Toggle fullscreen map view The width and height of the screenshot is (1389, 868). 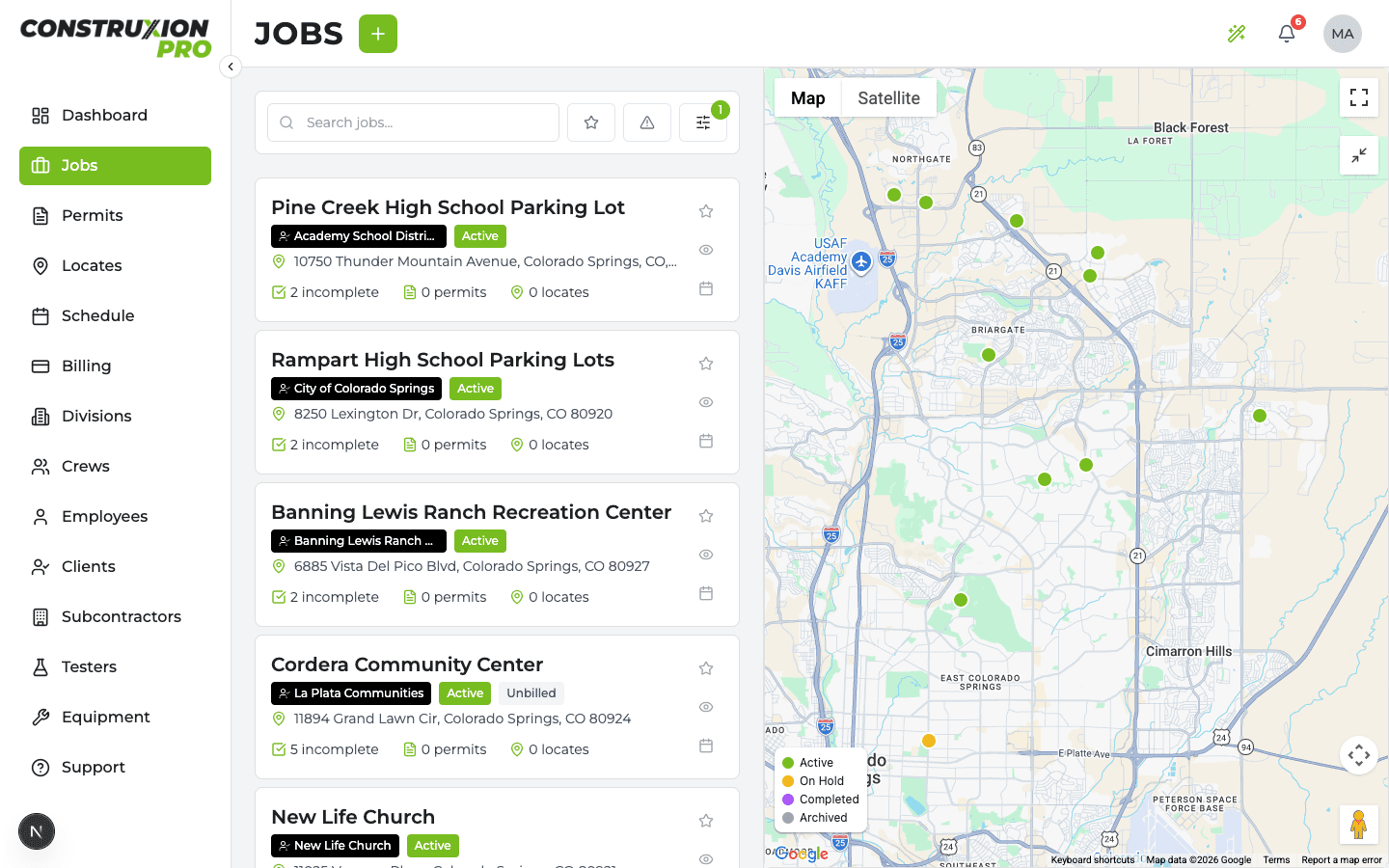pos(1359,97)
